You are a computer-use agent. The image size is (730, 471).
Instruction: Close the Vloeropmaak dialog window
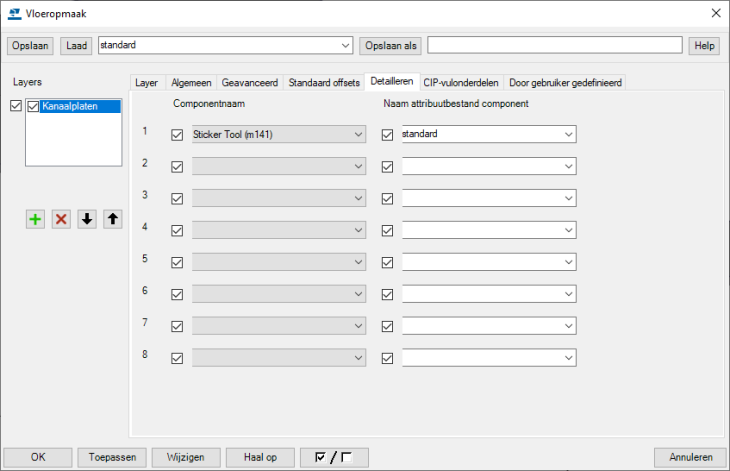click(714, 13)
